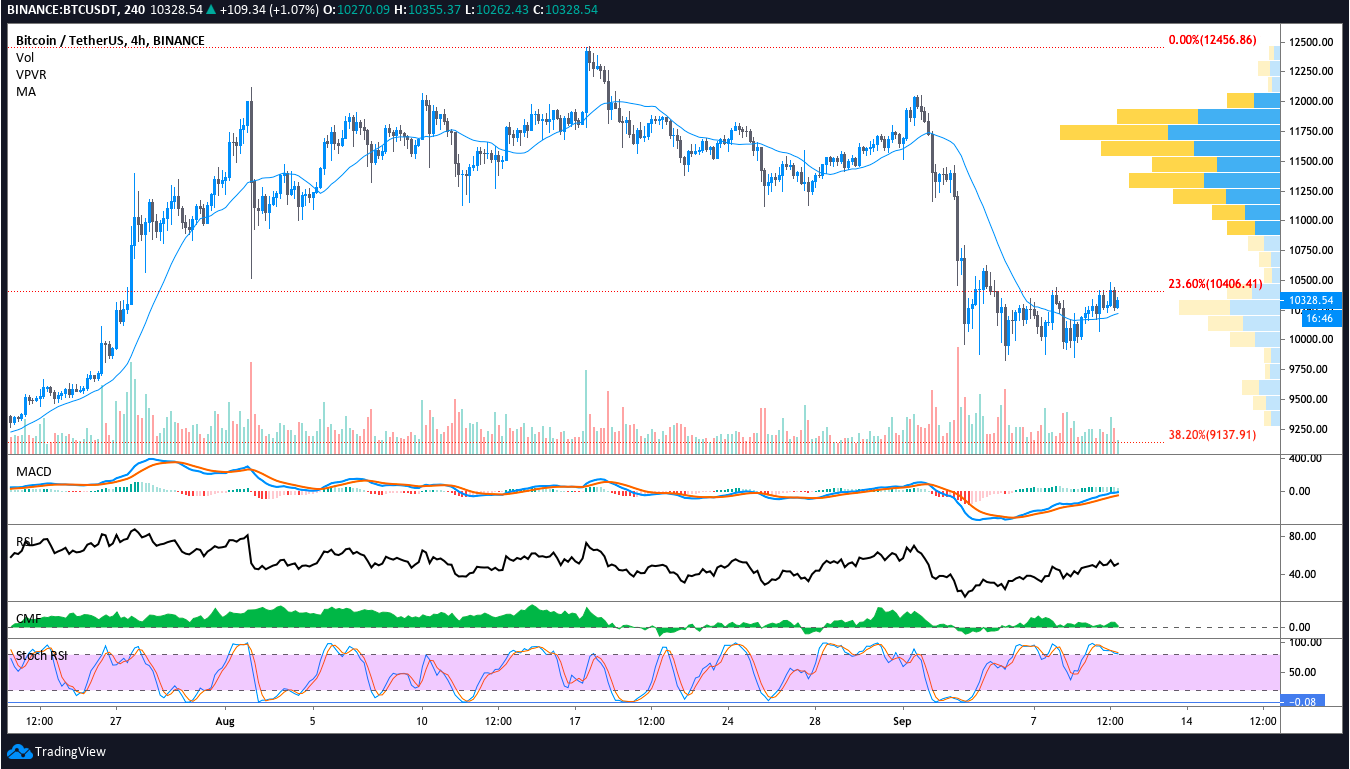Click the 11500.00 price axis label
Image resolution: width=1350 pixels, height=769 pixels.
tap(1311, 161)
